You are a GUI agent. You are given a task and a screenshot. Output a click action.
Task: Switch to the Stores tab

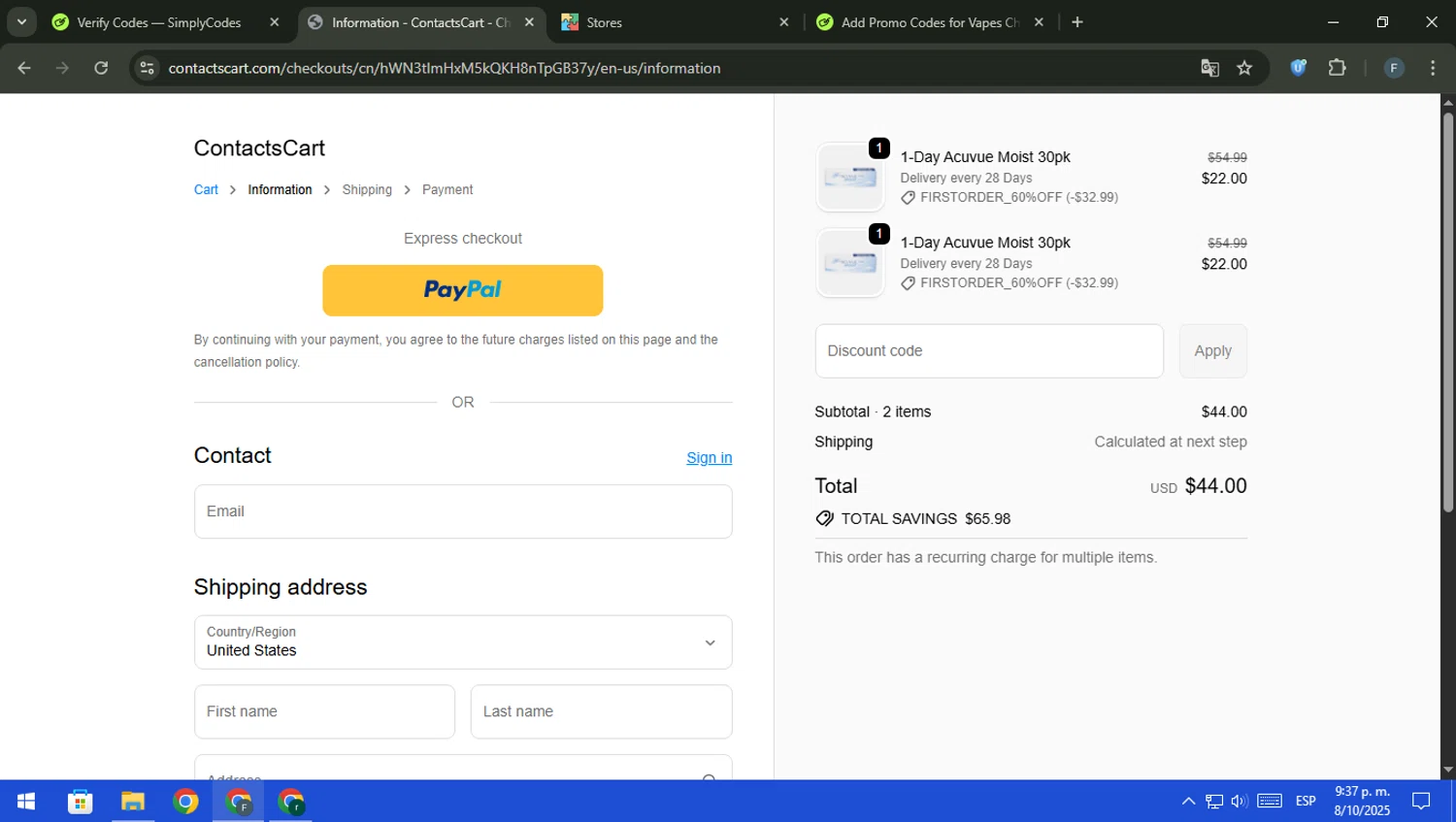[670, 22]
